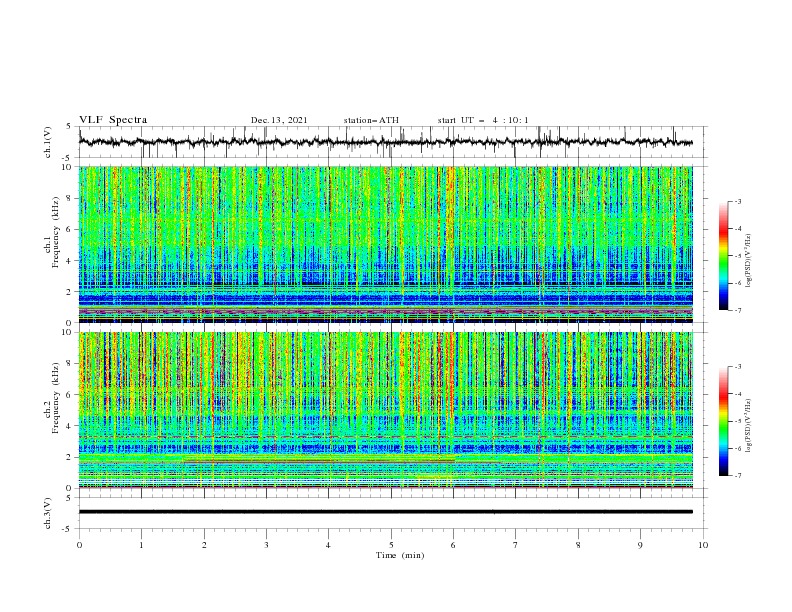This screenshot has width=792, height=612.
Task: Click time axis tick label "3"
Action: pos(266,545)
